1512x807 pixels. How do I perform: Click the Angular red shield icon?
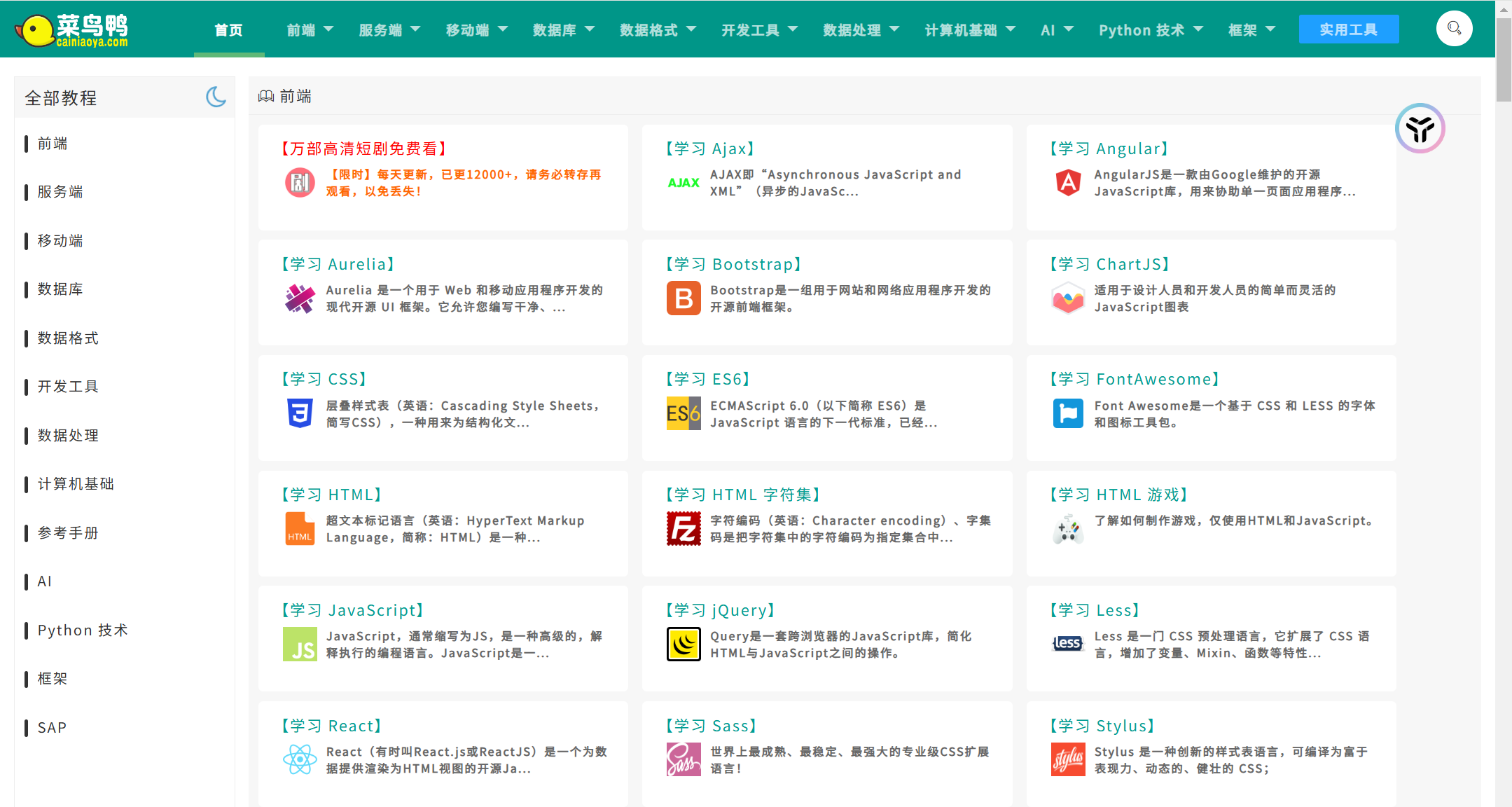click(x=1068, y=183)
